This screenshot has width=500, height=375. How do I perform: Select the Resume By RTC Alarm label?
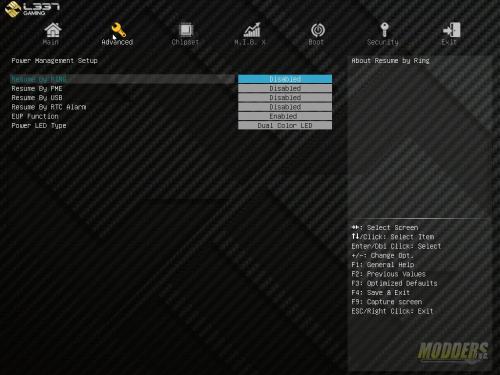coord(49,107)
